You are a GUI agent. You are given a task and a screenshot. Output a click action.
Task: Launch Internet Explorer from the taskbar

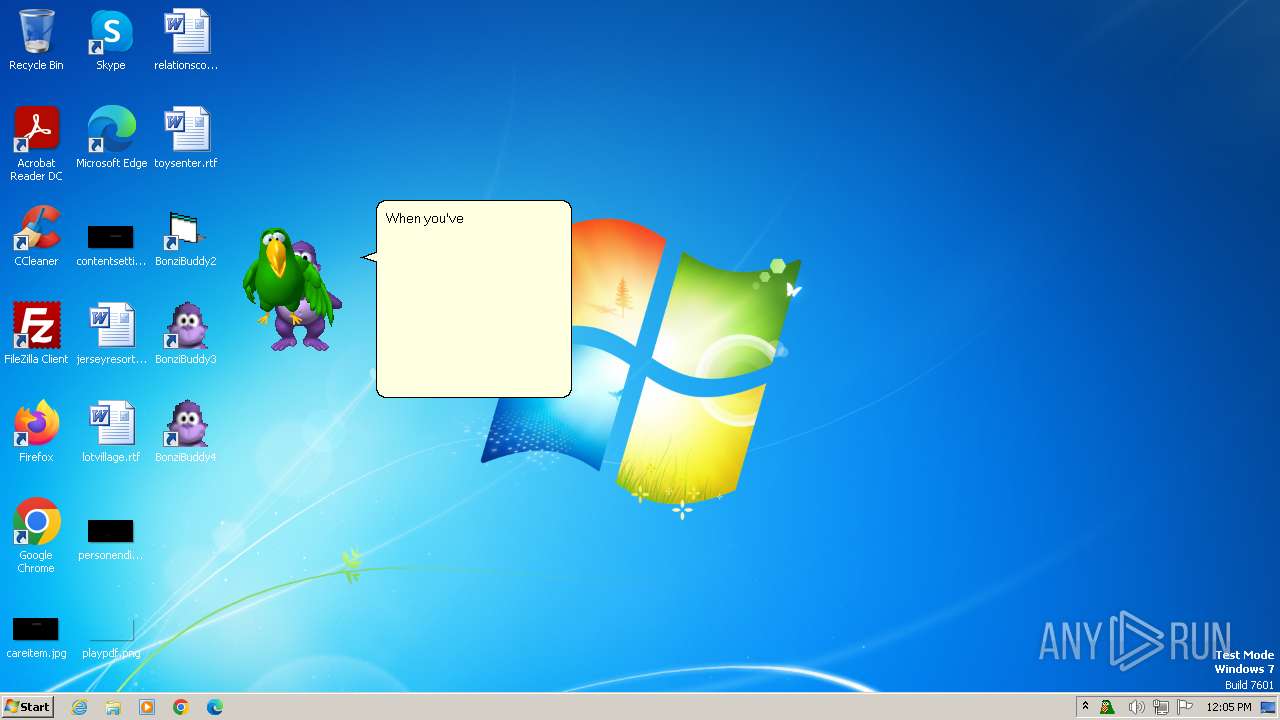tap(80, 707)
